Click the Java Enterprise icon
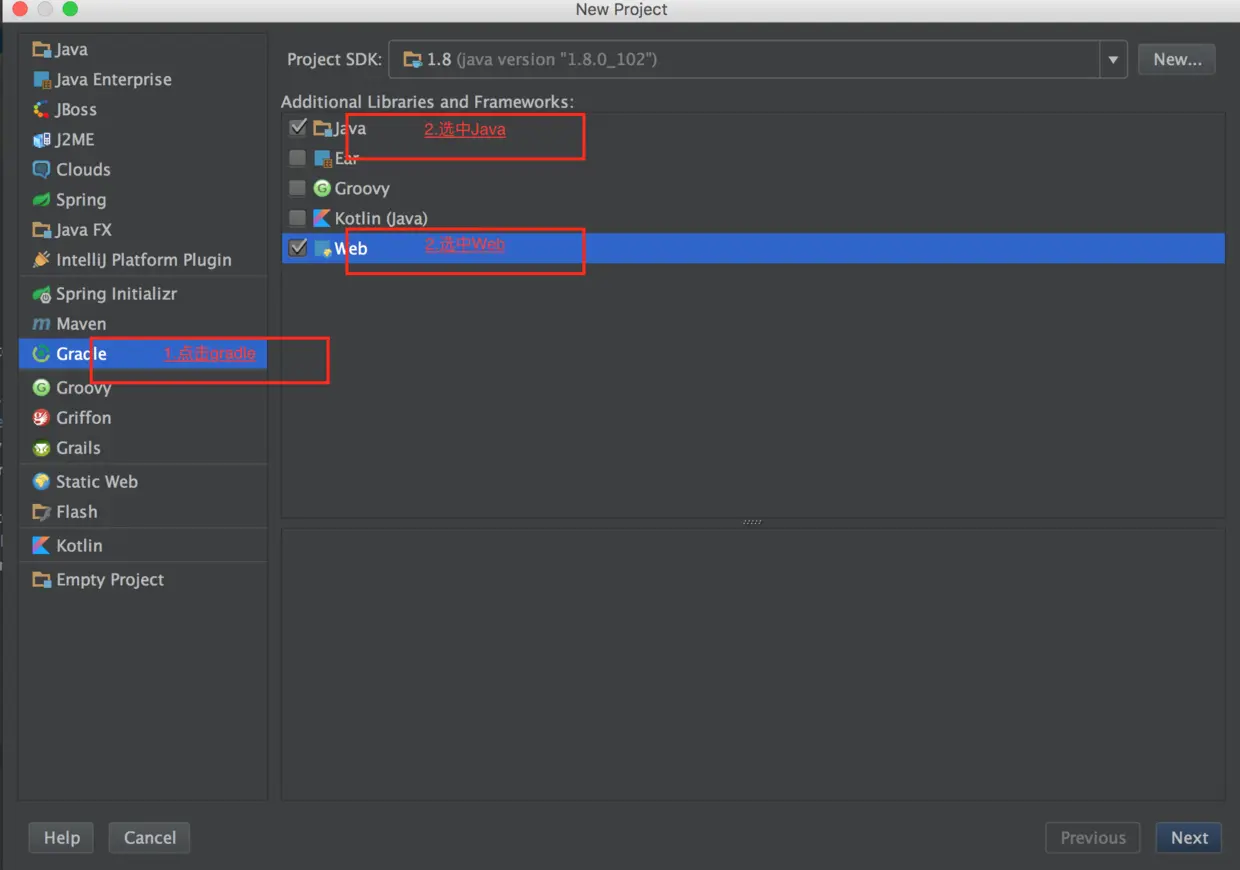The height and width of the screenshot is (870, 1240). [41, 80]
